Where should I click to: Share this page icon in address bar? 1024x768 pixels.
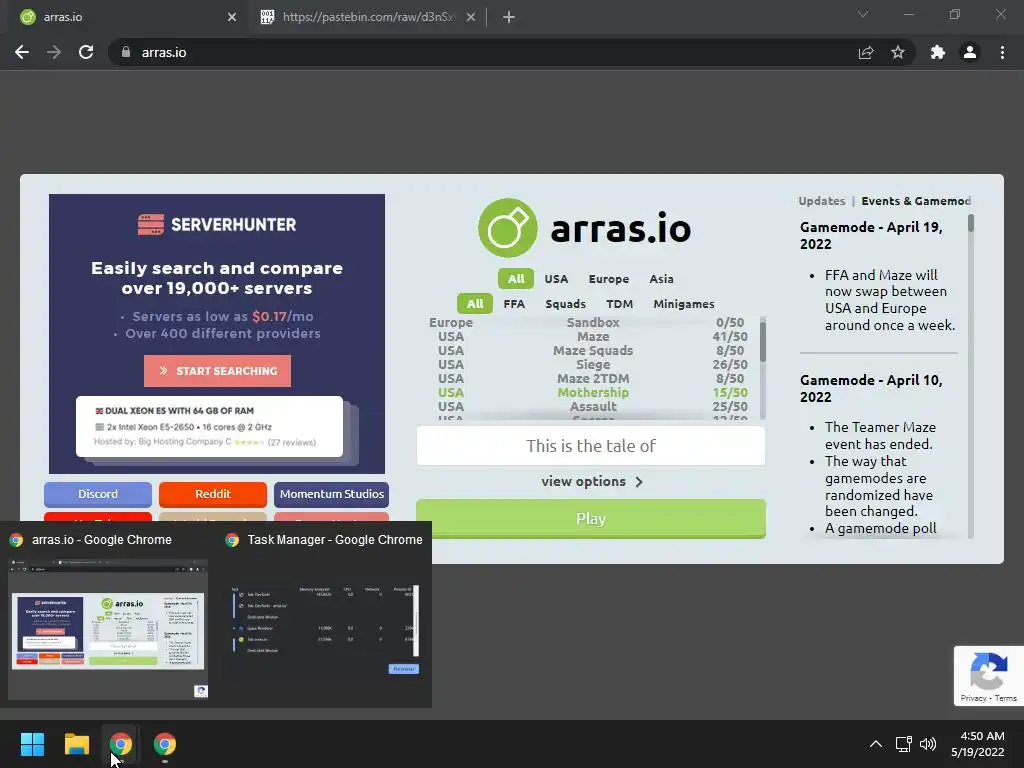[866, 52]
